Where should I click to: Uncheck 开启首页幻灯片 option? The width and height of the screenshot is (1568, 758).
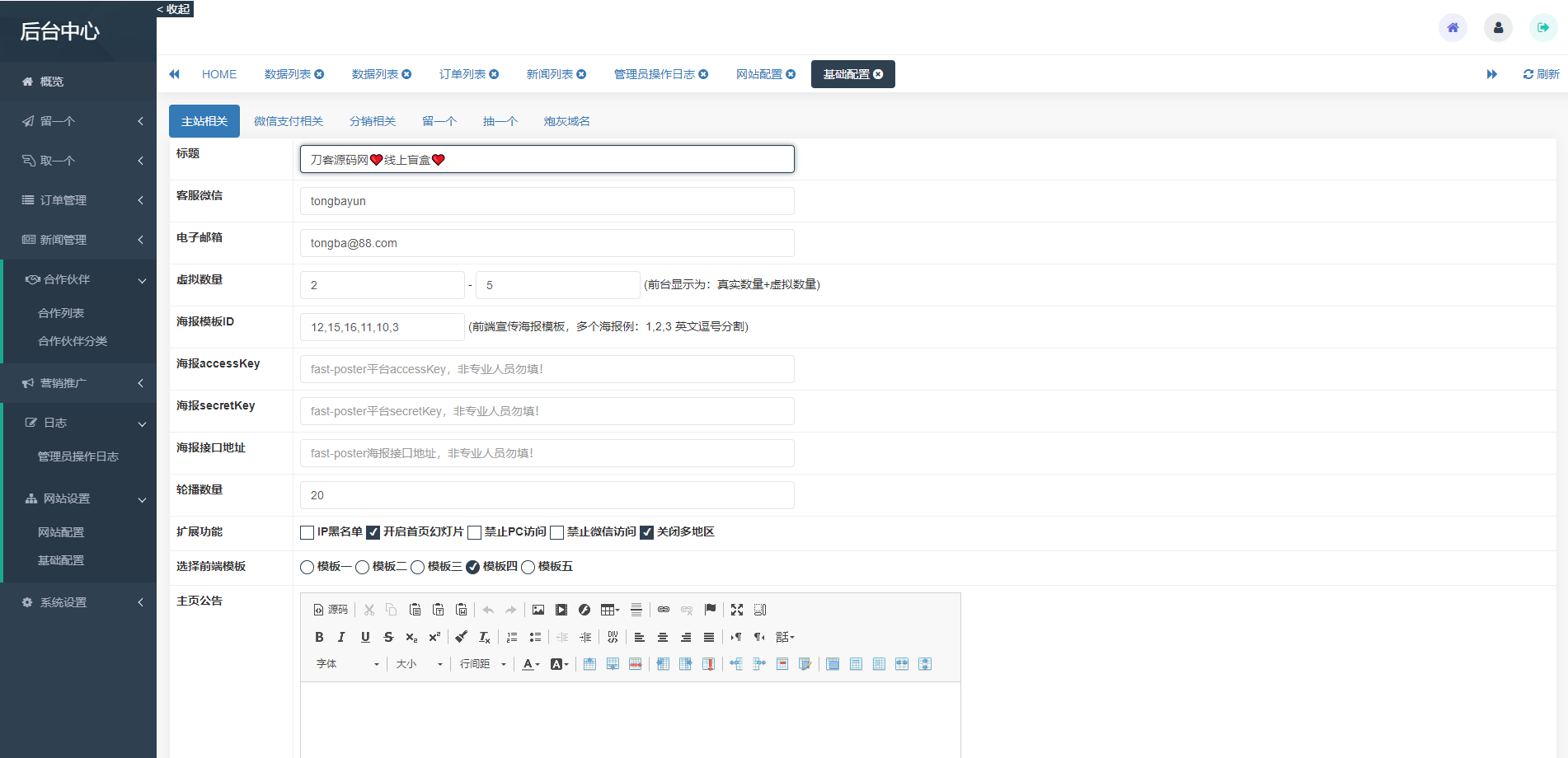[x=374, y=532]
